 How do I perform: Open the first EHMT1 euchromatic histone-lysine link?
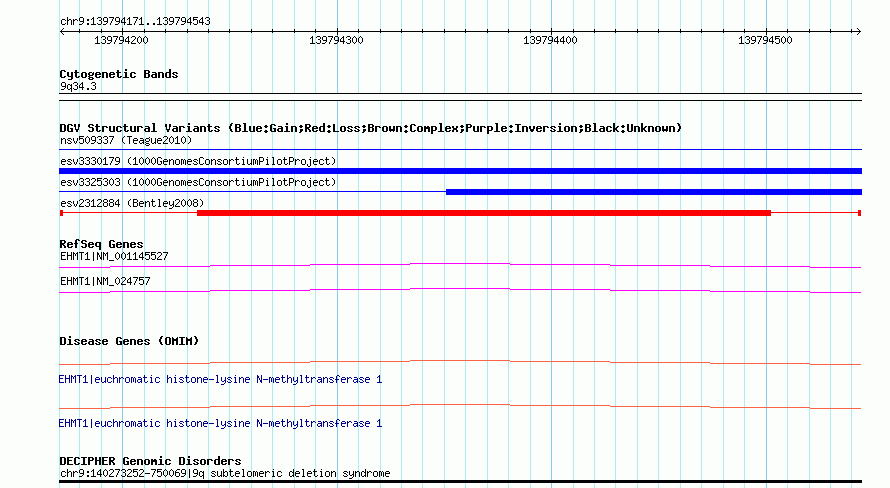pyautogui.click(x=220, y=379)
